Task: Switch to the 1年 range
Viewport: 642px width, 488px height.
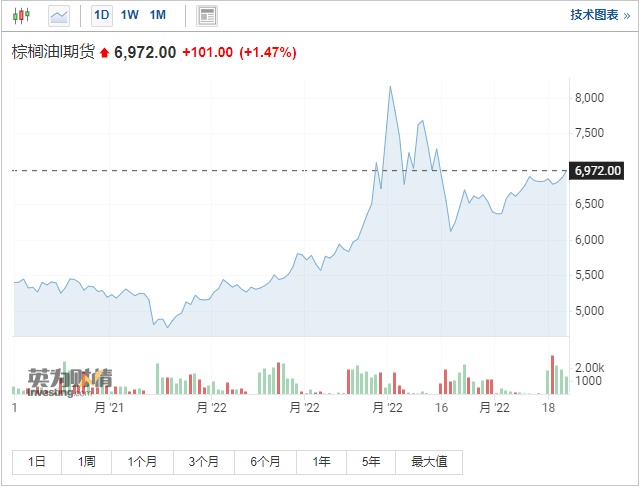Action: tap(322, 462)
